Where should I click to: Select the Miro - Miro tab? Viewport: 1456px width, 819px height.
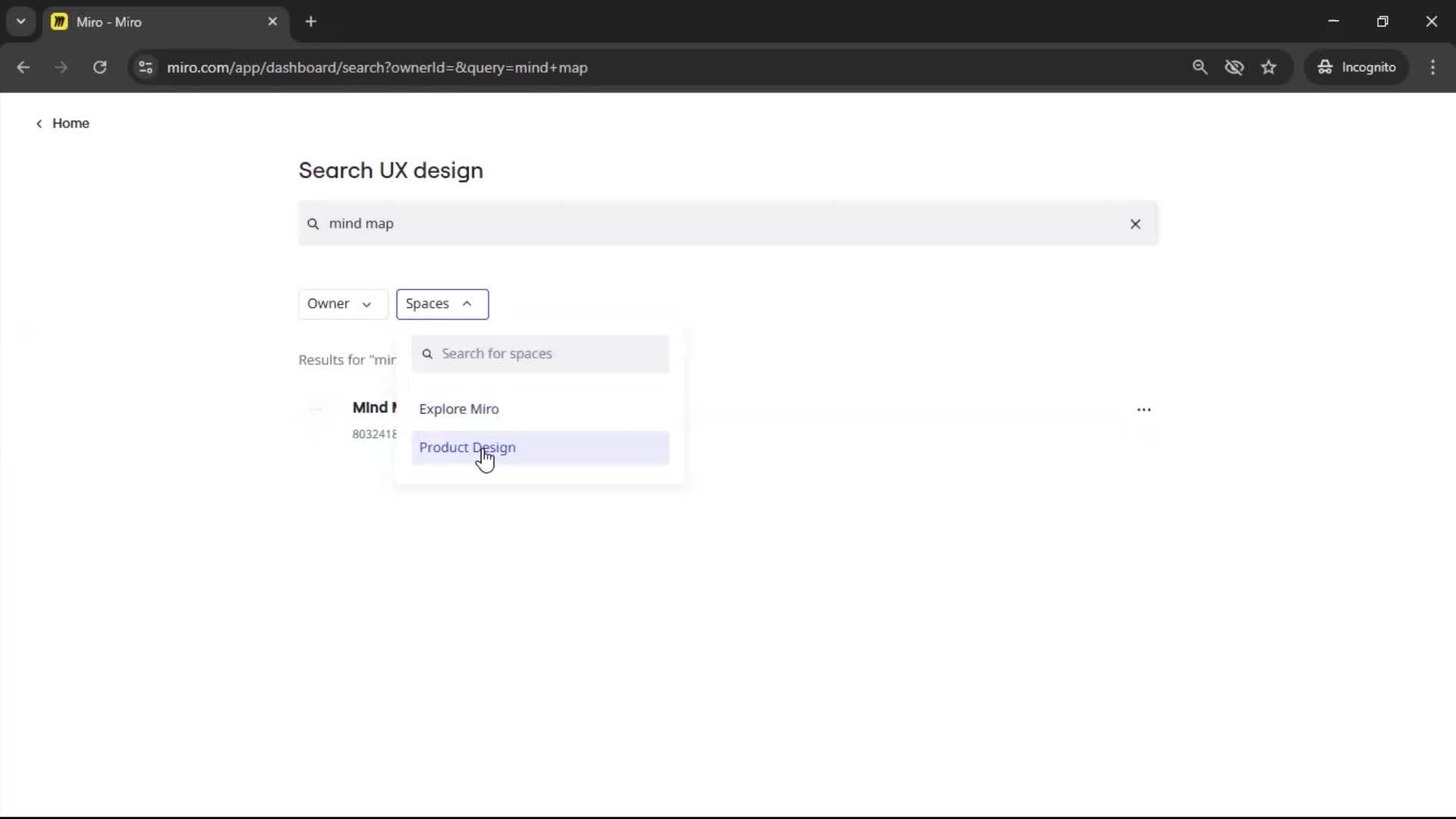[165, 22]
